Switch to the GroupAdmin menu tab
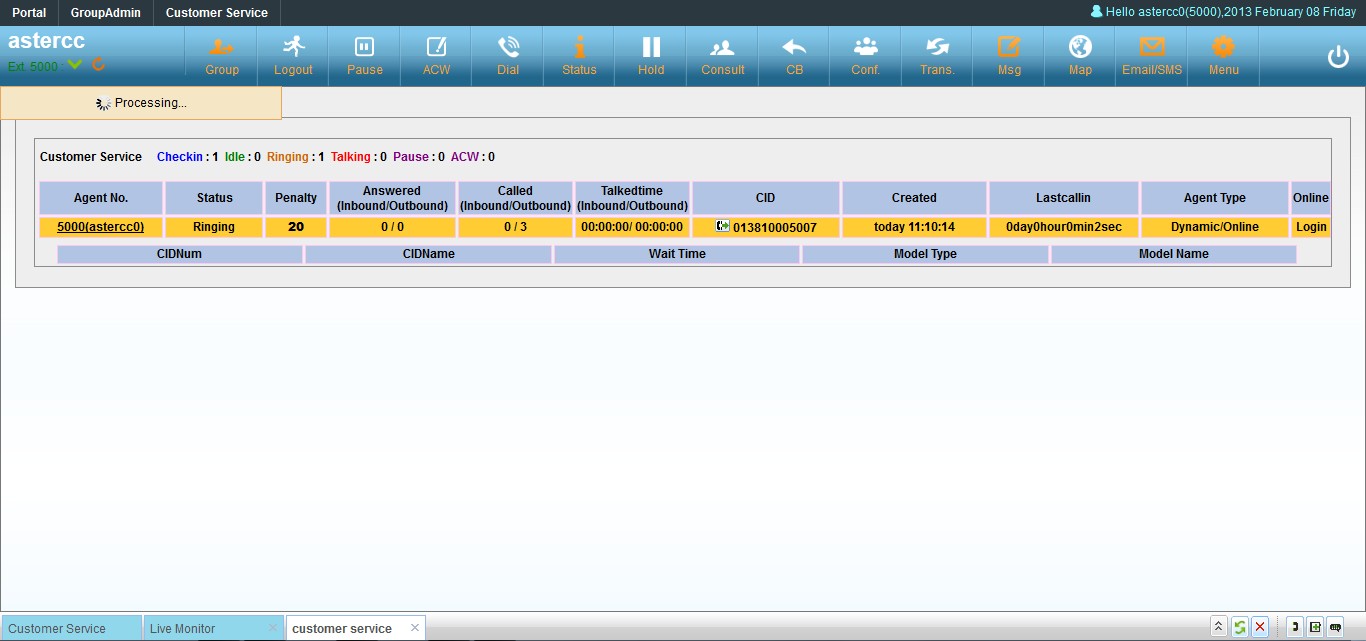 (106, 13)
